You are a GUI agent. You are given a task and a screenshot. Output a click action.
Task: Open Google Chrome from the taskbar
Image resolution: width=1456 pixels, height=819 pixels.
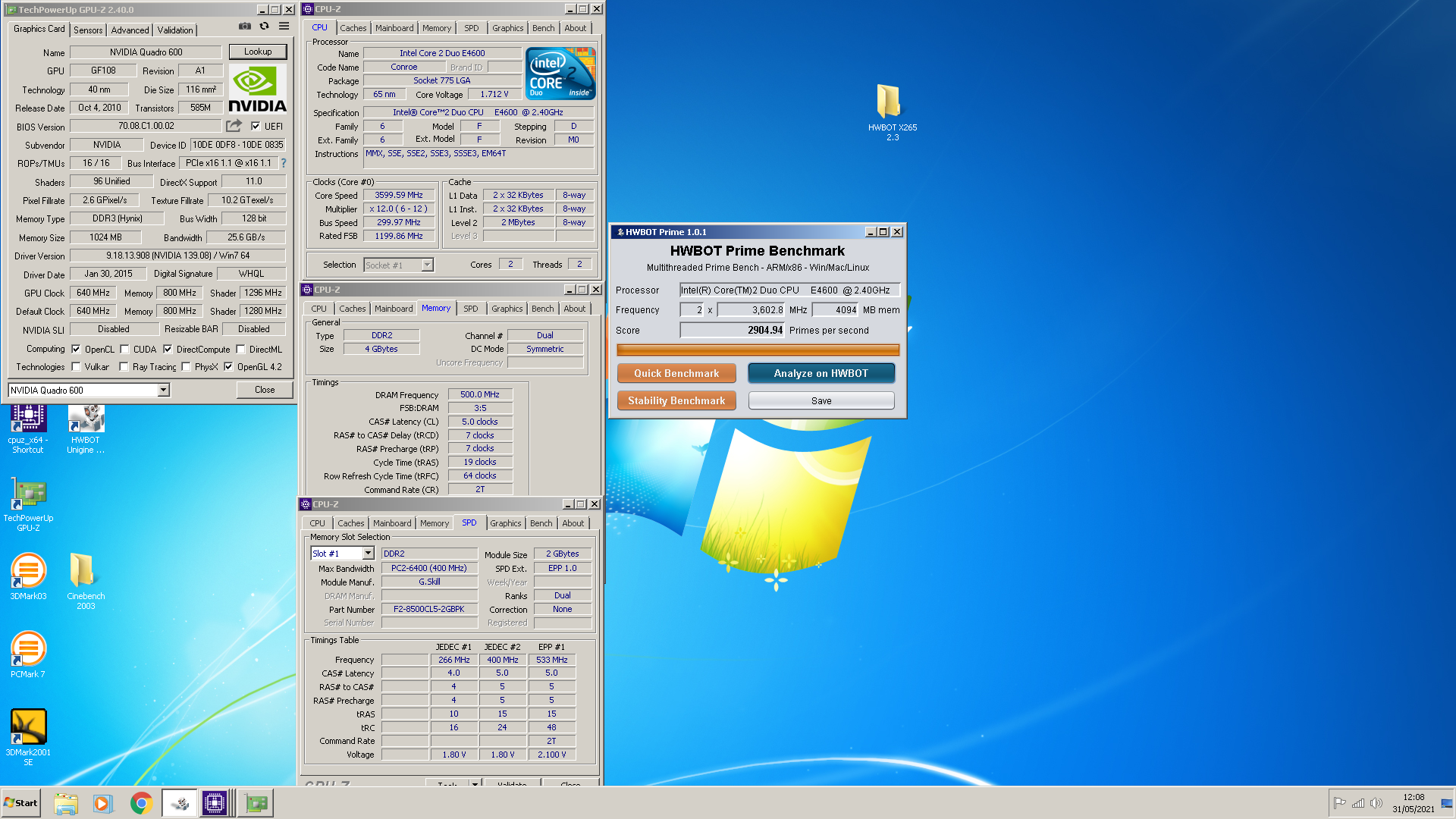(x=141, y=803)
